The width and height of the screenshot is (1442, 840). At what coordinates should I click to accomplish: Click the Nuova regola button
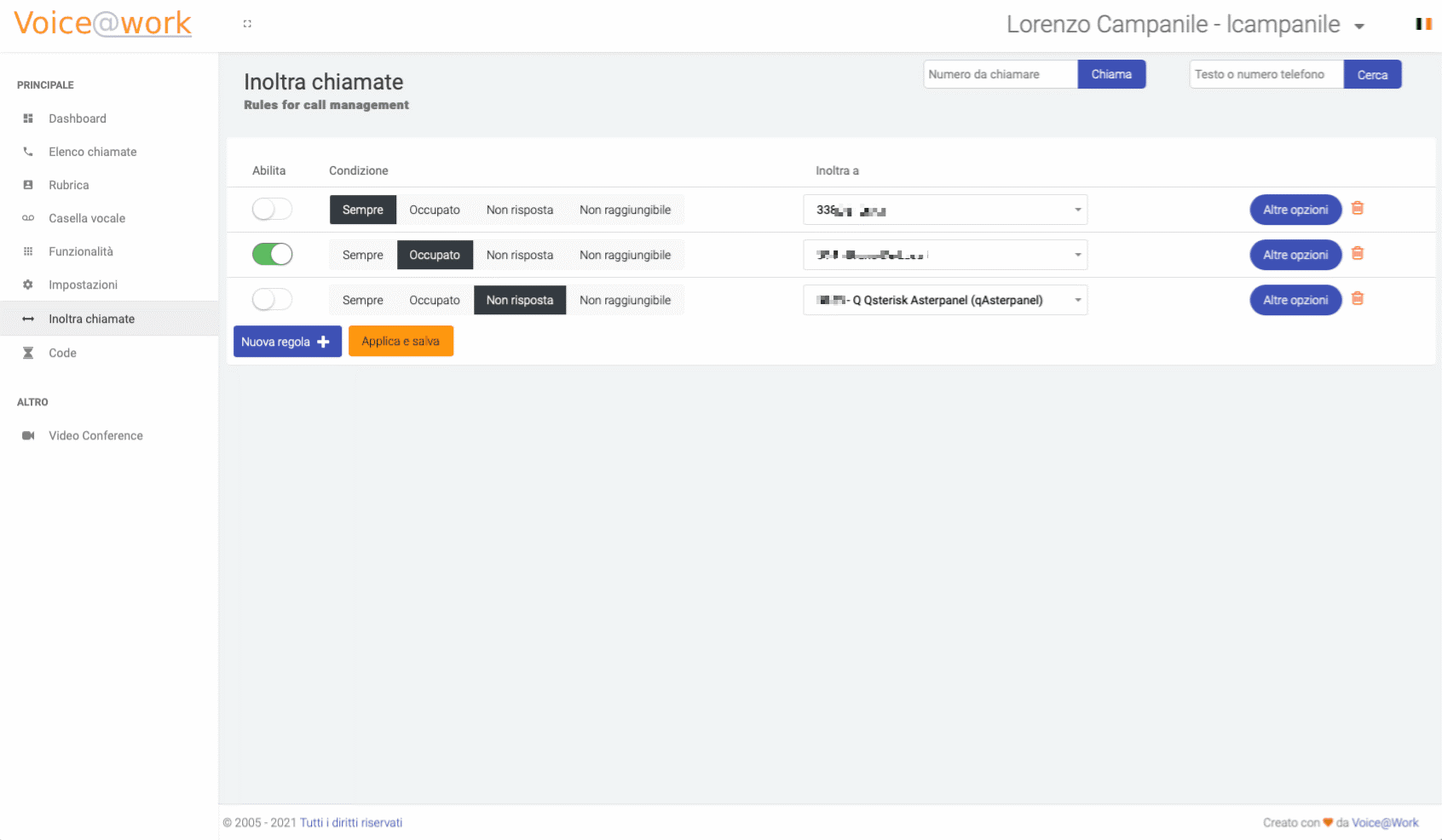click(x=287, y=342)
